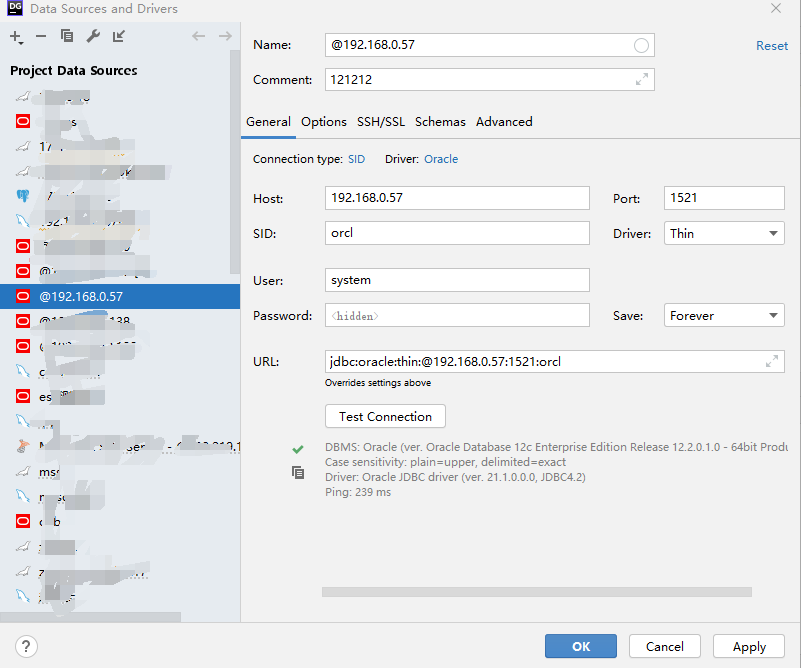Focus the Port input field

(x=724, y=198)
